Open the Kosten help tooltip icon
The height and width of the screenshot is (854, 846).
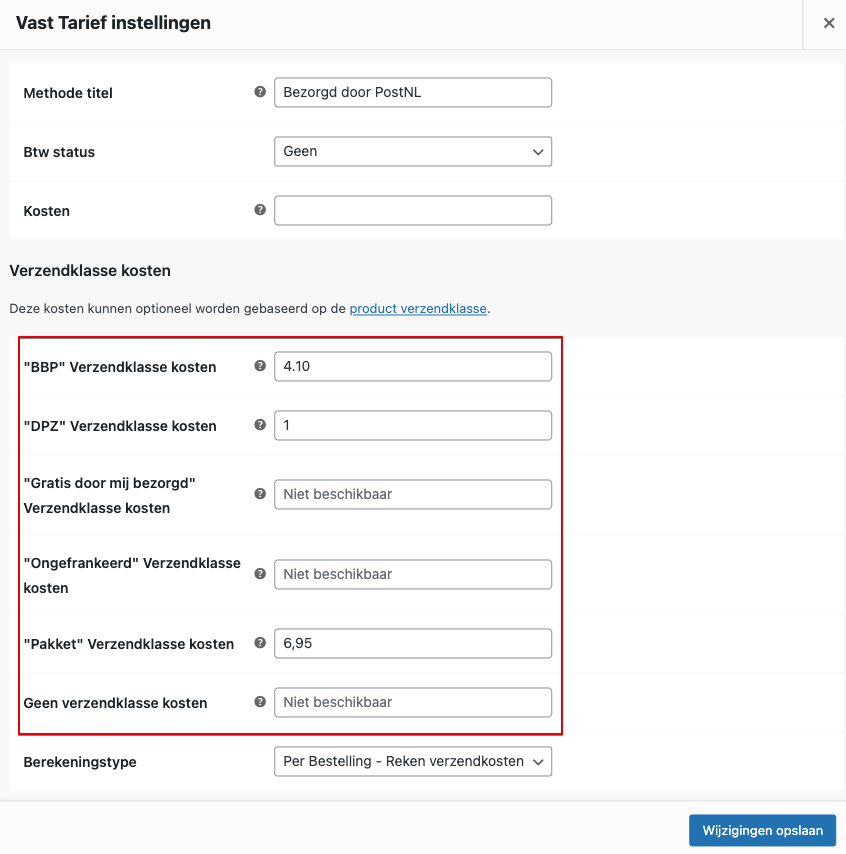click(x=260, y=211)
